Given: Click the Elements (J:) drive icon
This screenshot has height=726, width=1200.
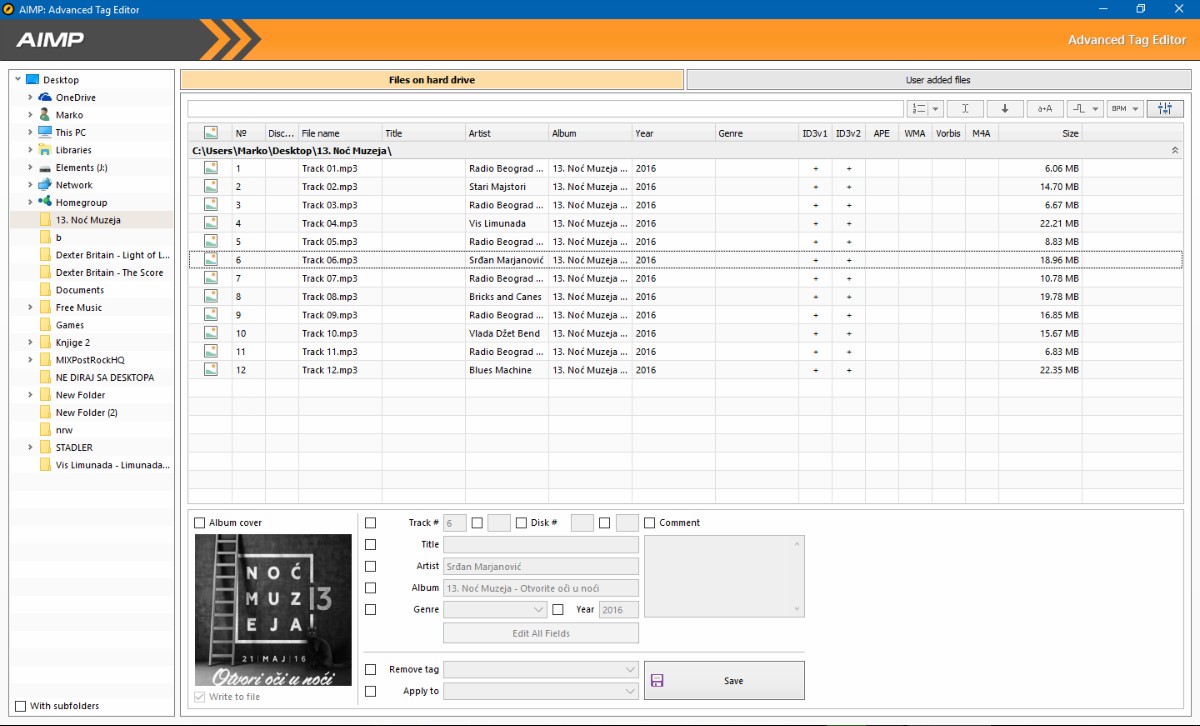Looking at the screenshot, I should coord(45,167).
